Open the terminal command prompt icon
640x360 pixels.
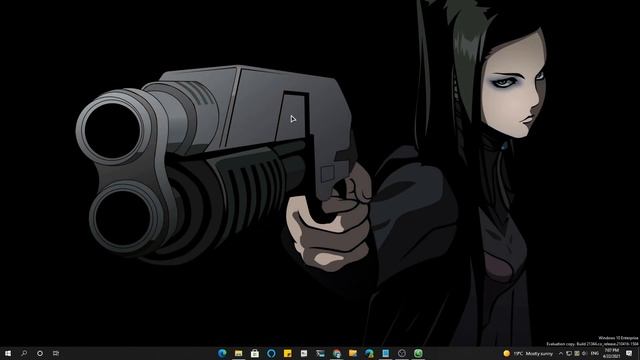[x=320, y=353]
